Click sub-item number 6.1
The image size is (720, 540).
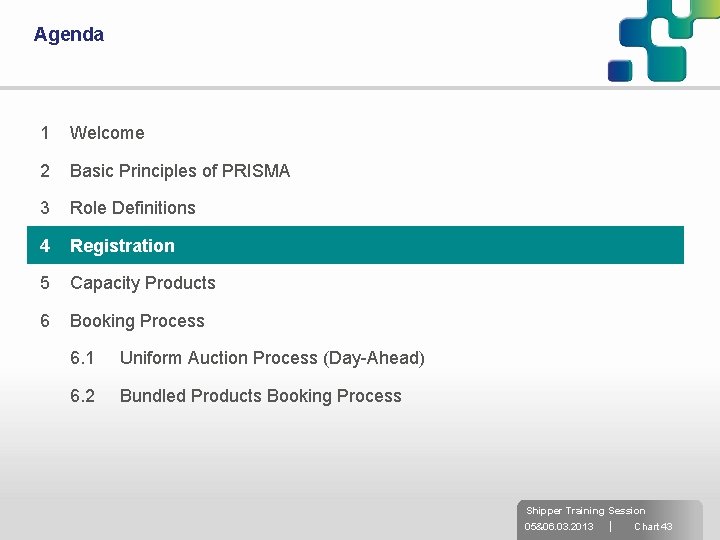(82, 358)
